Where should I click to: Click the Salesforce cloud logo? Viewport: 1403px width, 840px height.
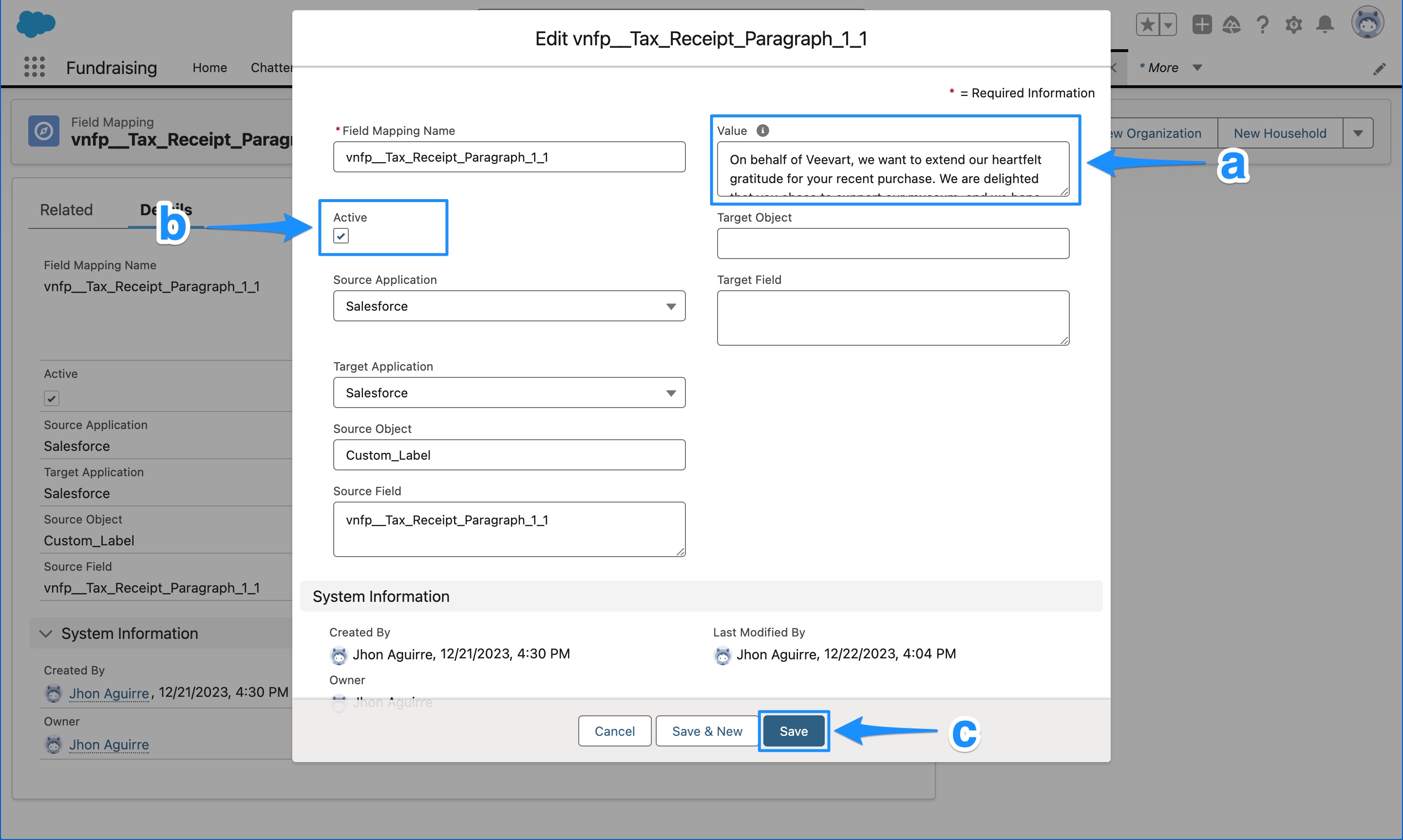click(x=35, y=24)
